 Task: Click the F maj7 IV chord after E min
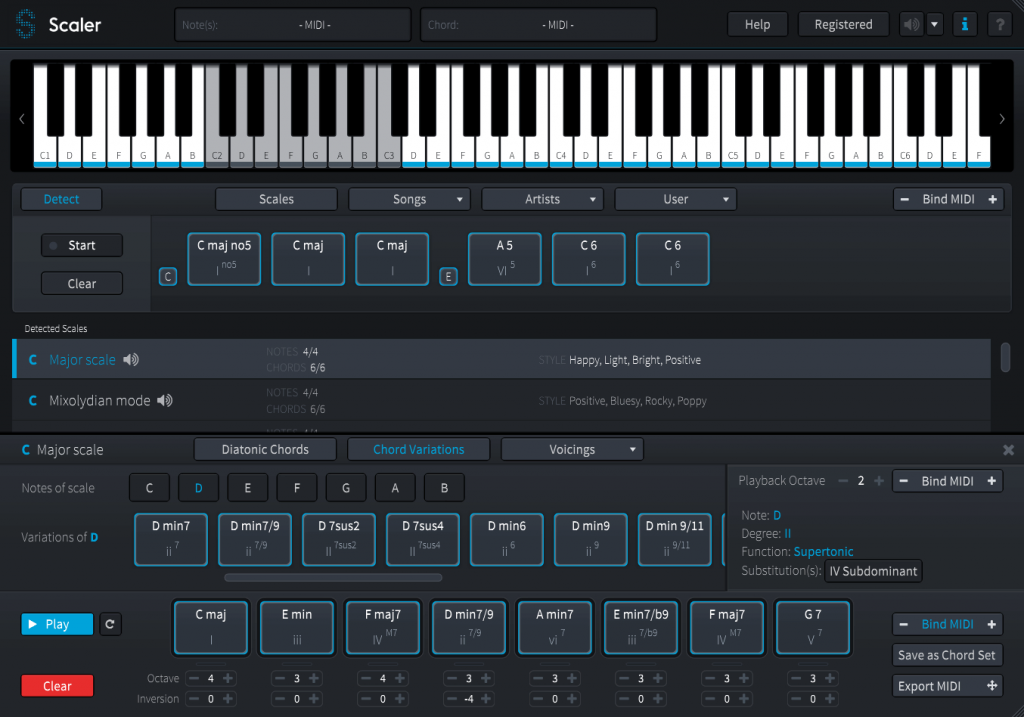[383, 628]
